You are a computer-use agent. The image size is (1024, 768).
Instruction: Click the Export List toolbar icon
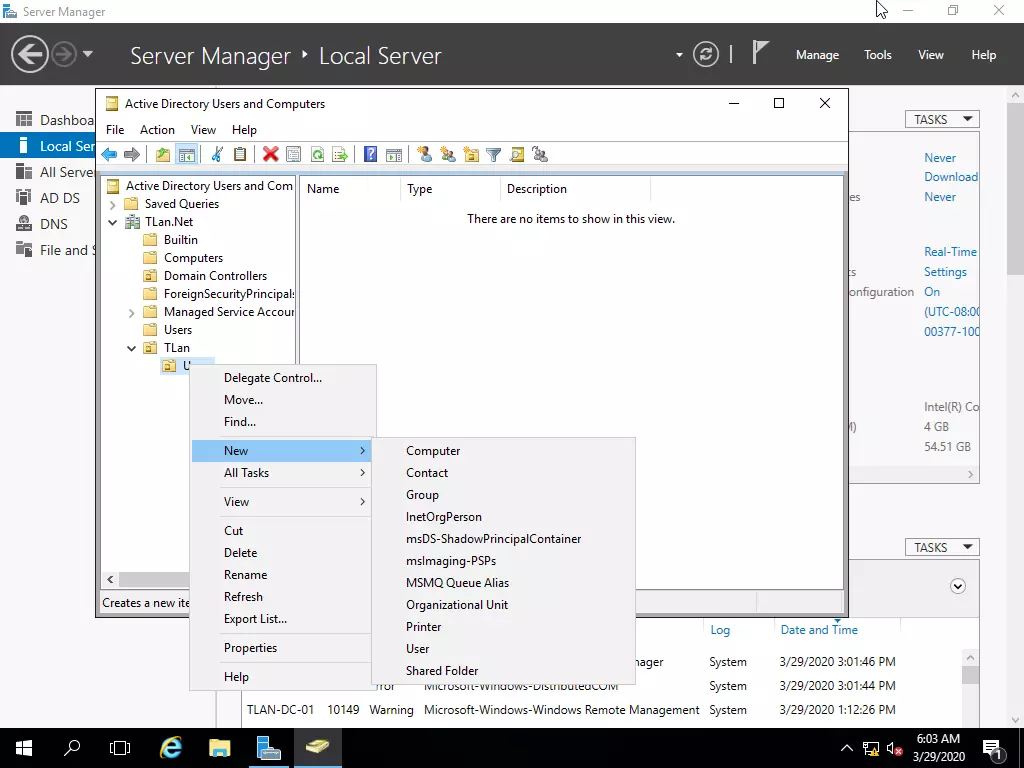pos(340,155)
